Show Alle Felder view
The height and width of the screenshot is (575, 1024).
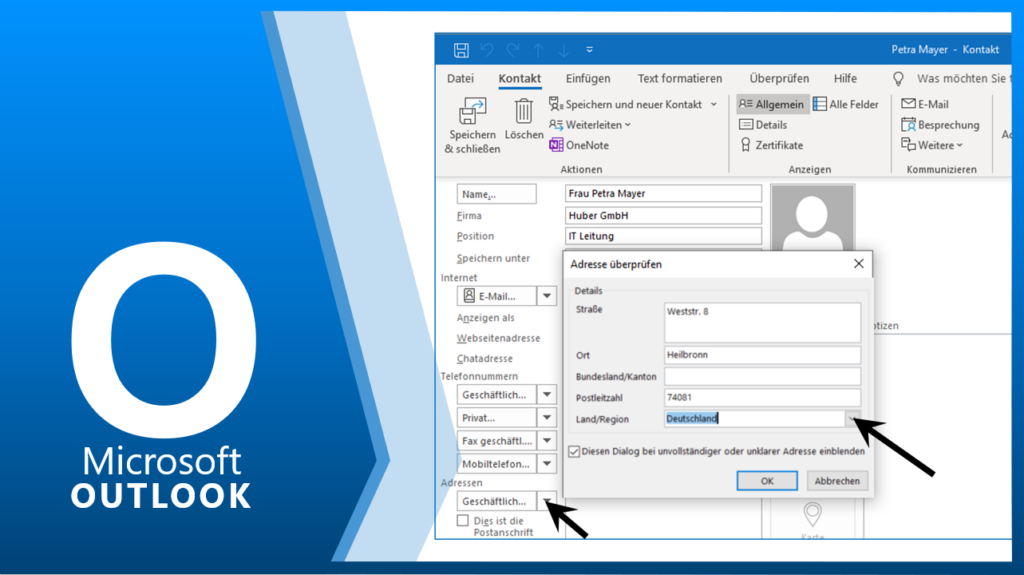click(x=846, y=104)
